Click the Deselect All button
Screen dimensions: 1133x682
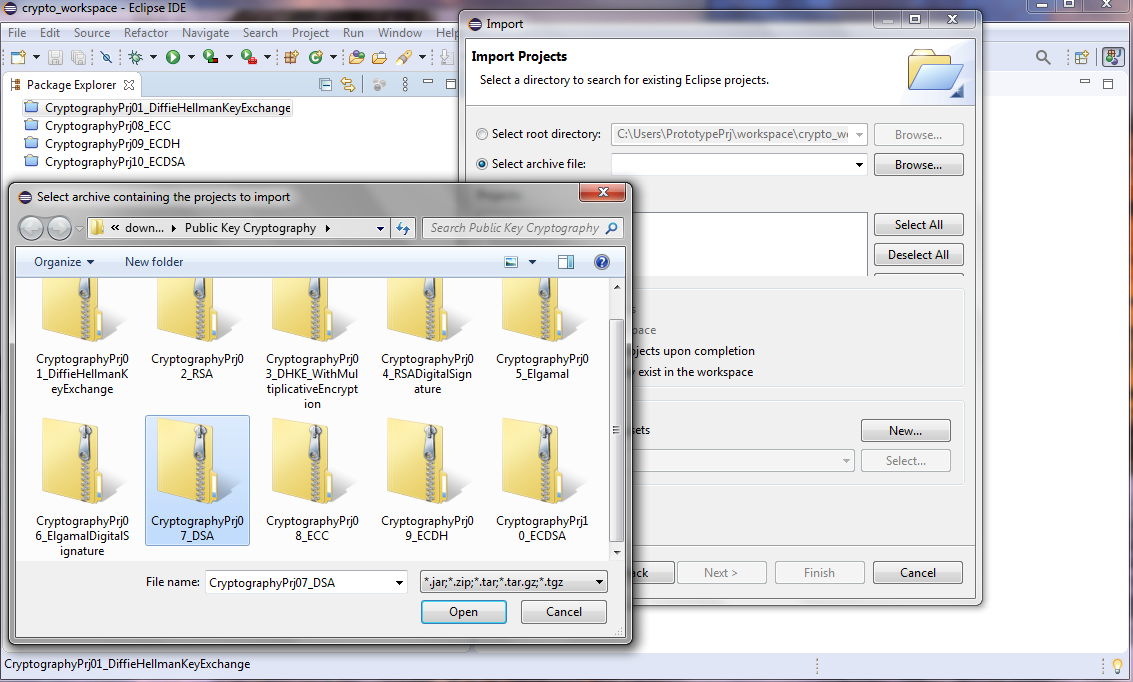point(918,254)
